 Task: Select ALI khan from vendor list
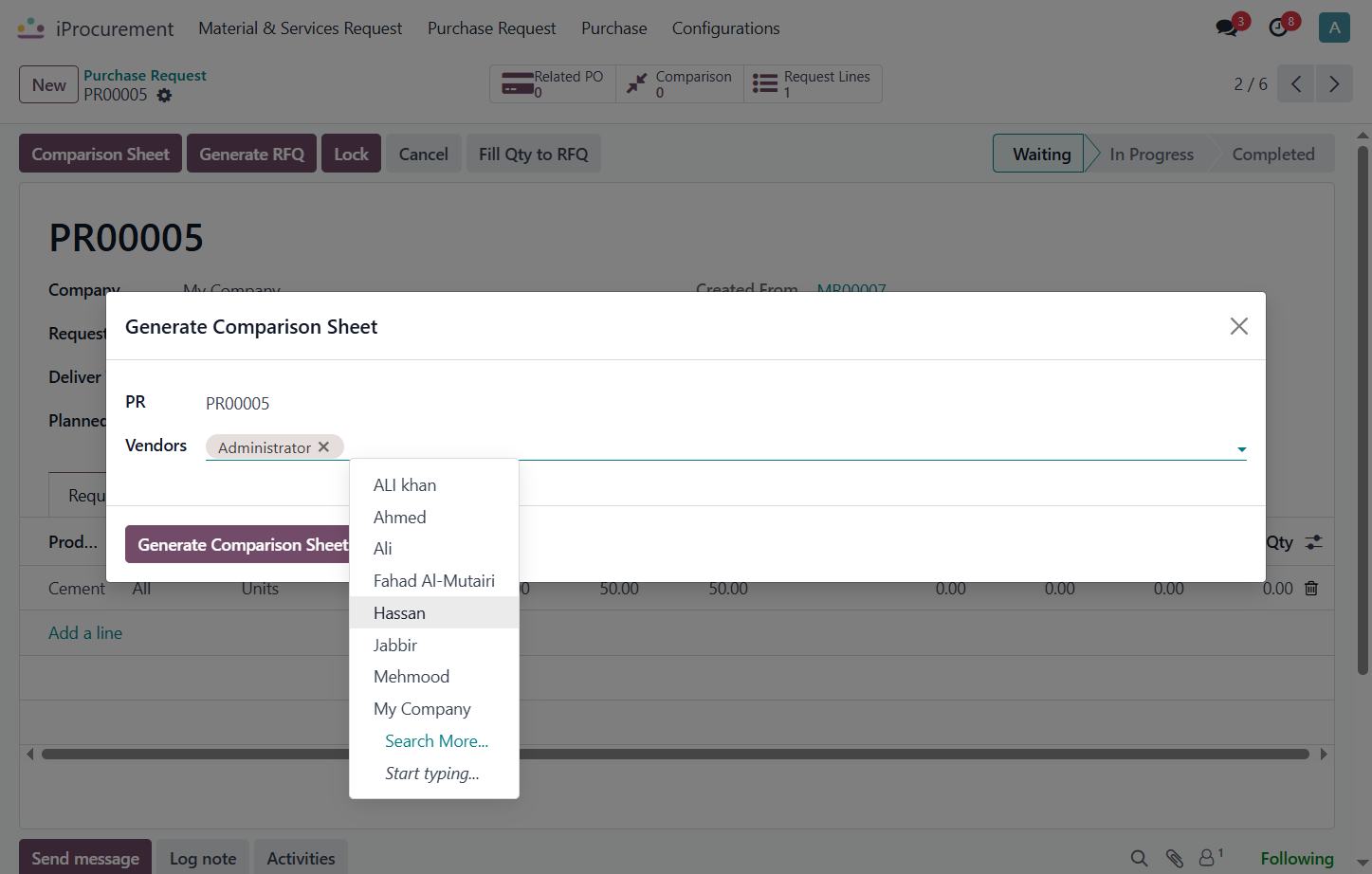click(434, 485)
